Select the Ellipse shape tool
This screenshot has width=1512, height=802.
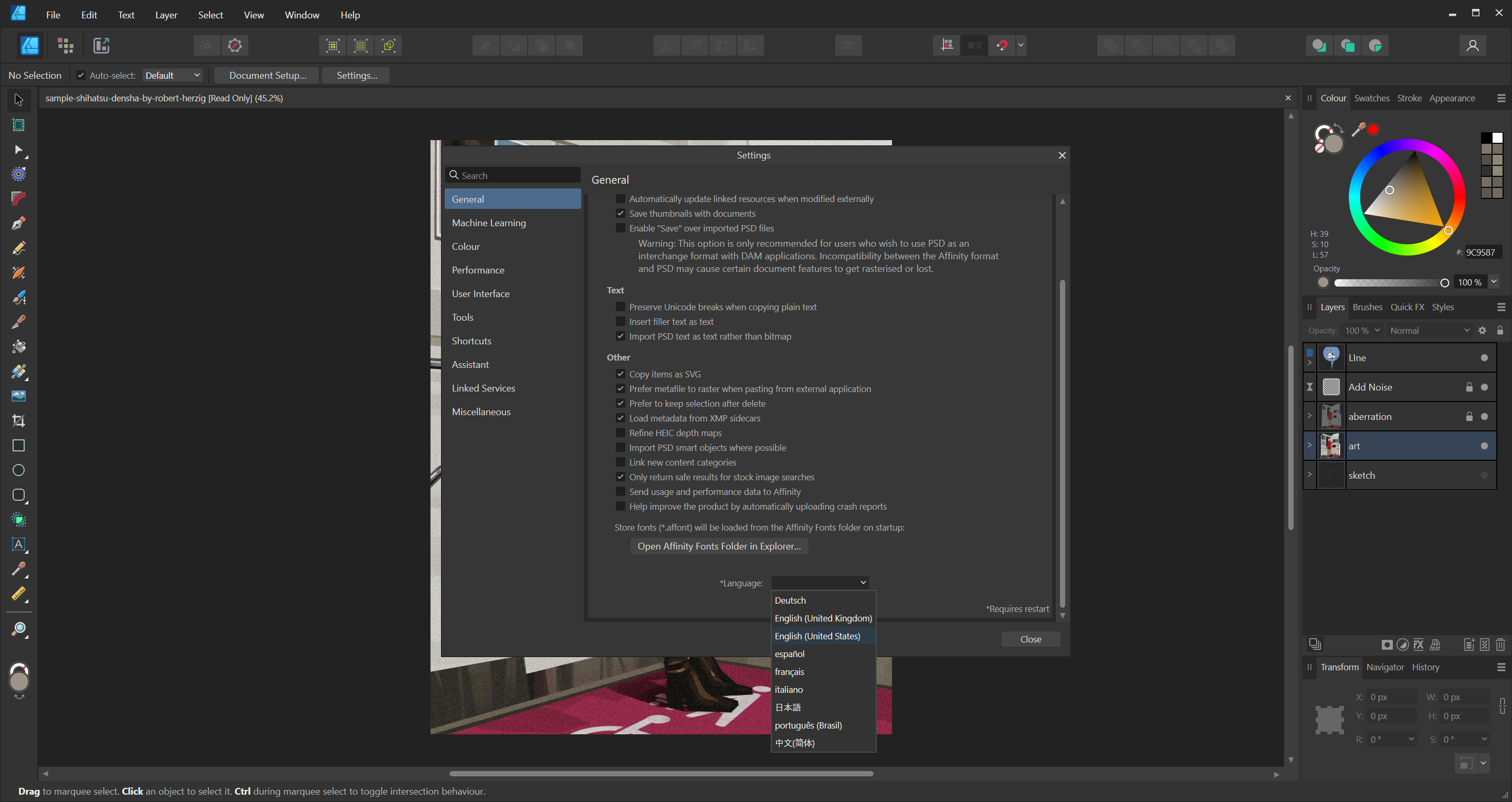click(18, 470)
